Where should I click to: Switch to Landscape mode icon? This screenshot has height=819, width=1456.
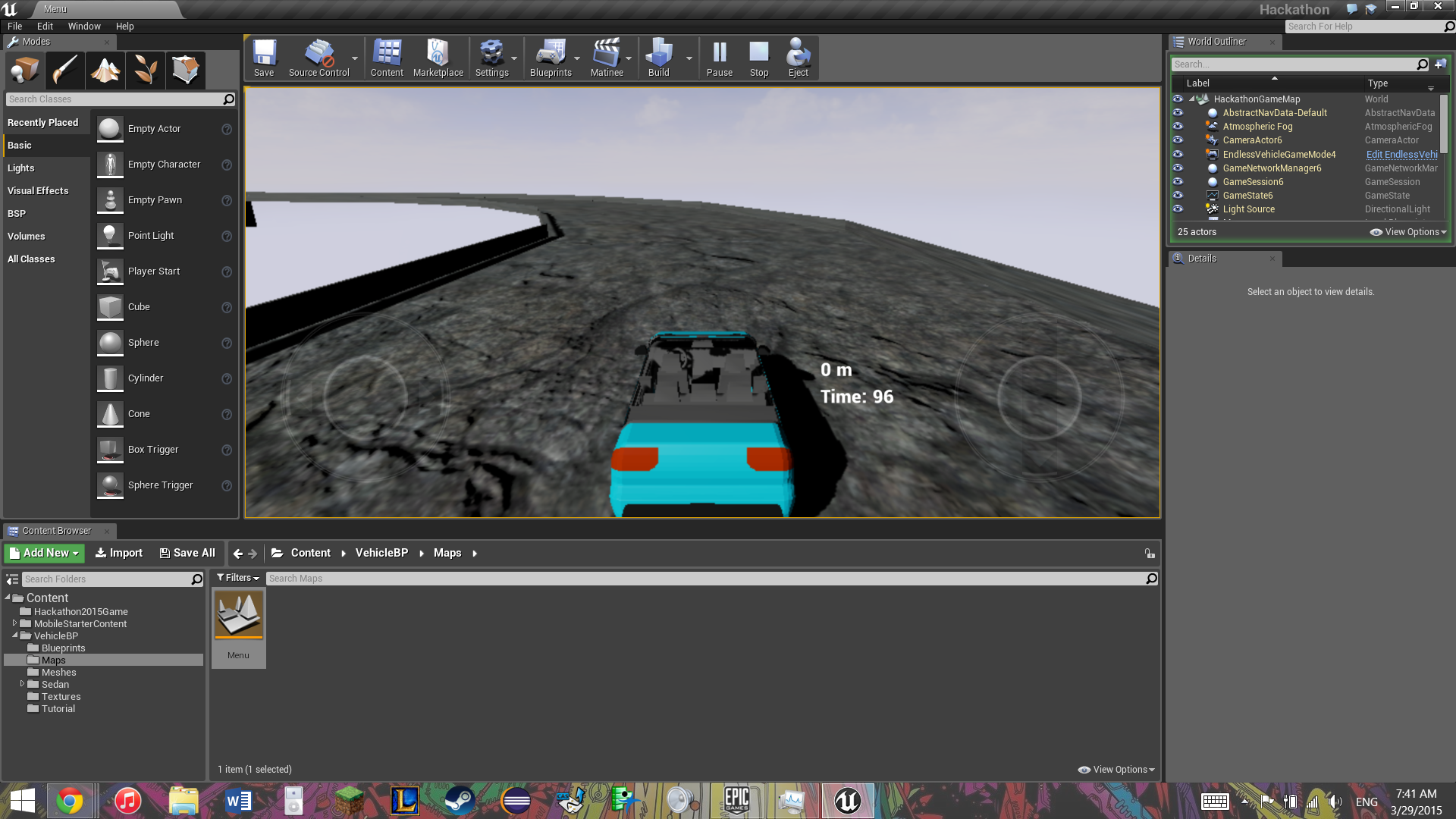pyautogui.click(x=105, y=71)
